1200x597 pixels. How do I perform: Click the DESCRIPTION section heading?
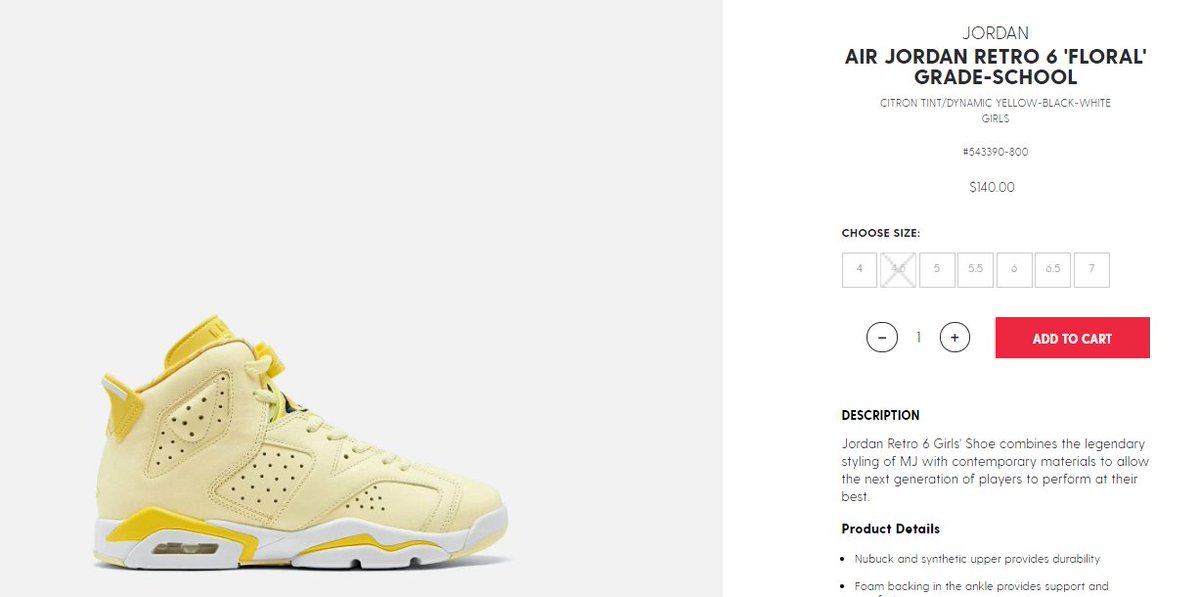[x=880, y=415]
